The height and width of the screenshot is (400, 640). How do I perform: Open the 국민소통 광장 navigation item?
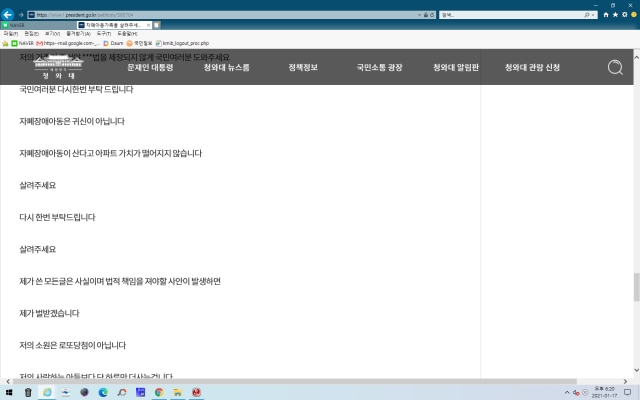[380, 67]
